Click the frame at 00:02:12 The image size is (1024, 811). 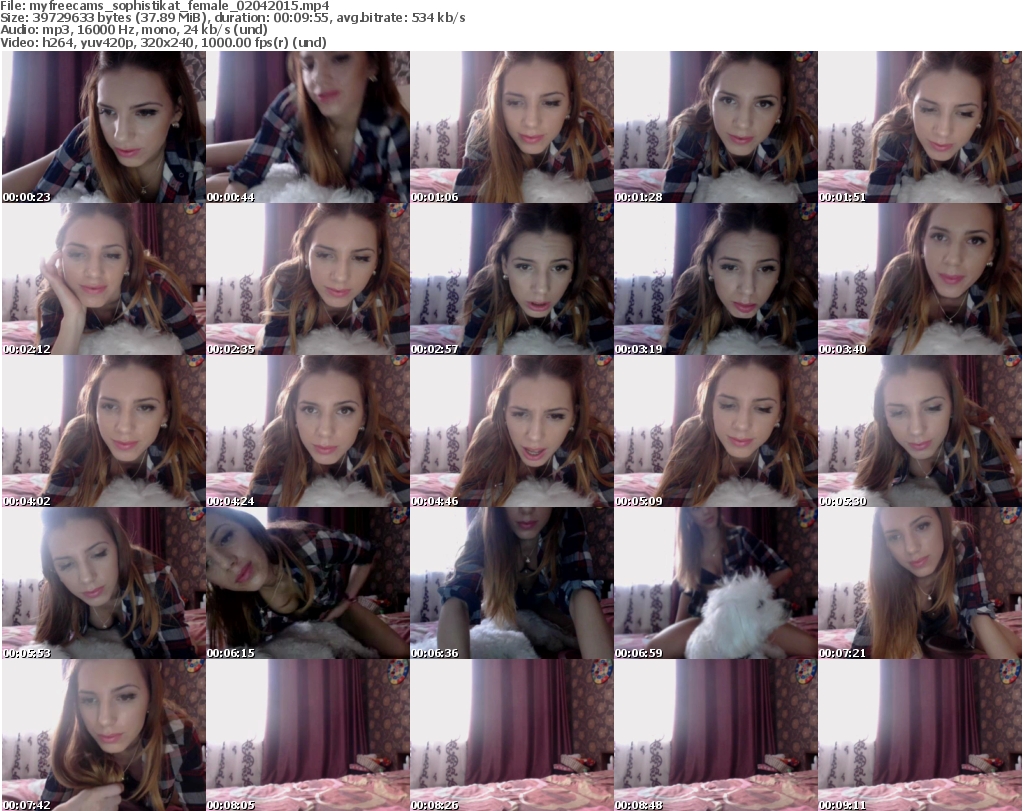104,279
